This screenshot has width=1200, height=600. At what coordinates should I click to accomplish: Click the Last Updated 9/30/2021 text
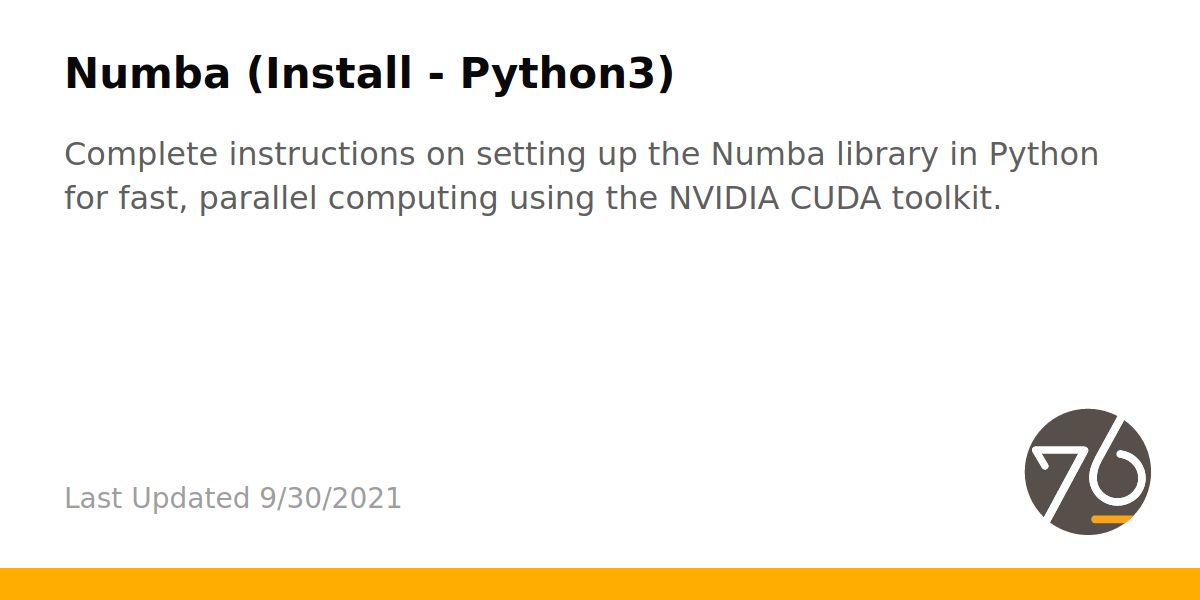[233, 498]
